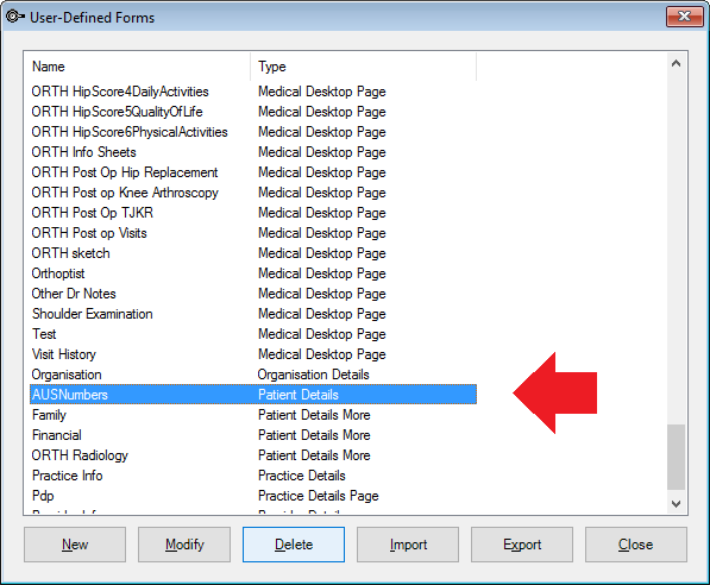Select the Financial row
This screenshot has width=710, height=585.
[x=254, y=435]
